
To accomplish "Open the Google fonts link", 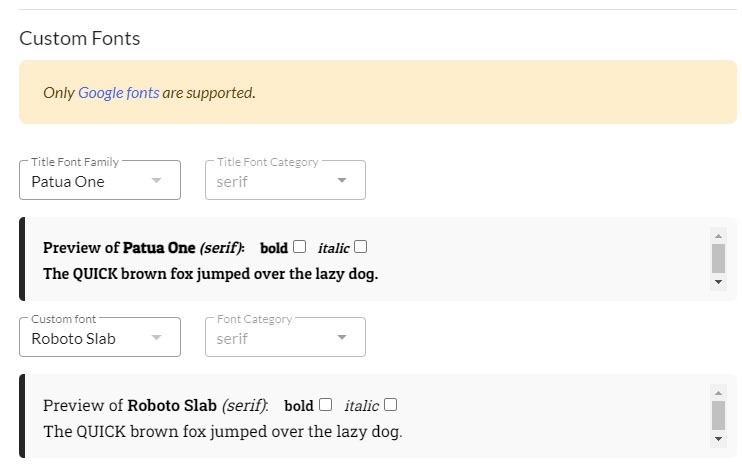I will tap(119, 93).
